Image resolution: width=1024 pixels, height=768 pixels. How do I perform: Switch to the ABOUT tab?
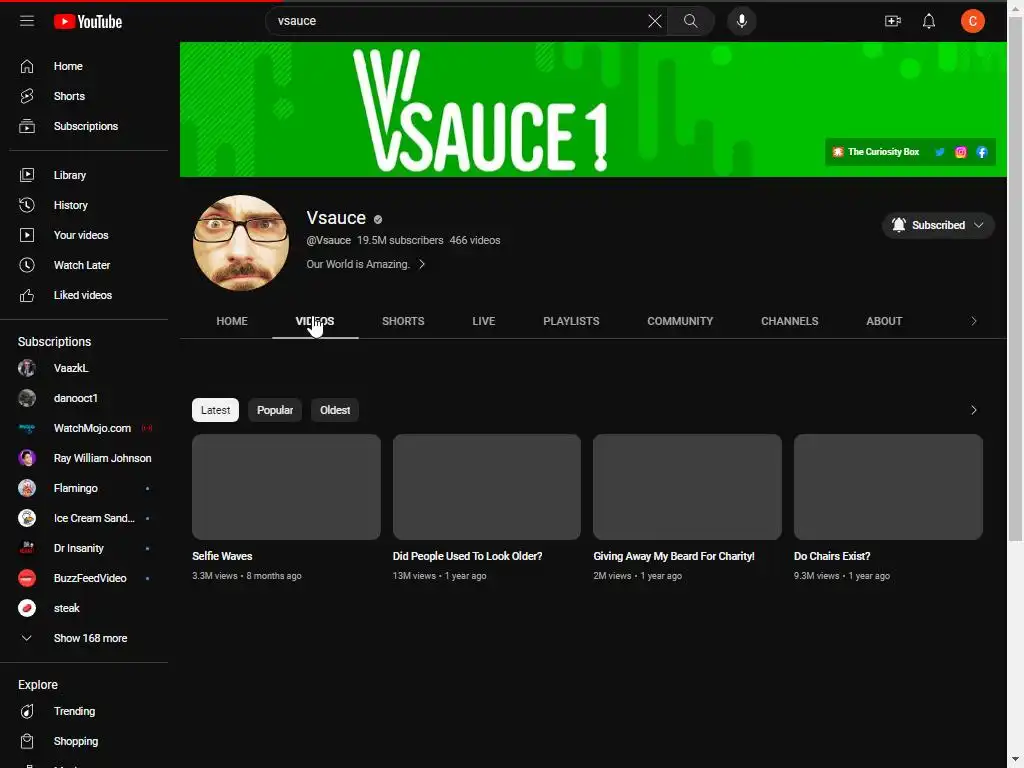884,321
